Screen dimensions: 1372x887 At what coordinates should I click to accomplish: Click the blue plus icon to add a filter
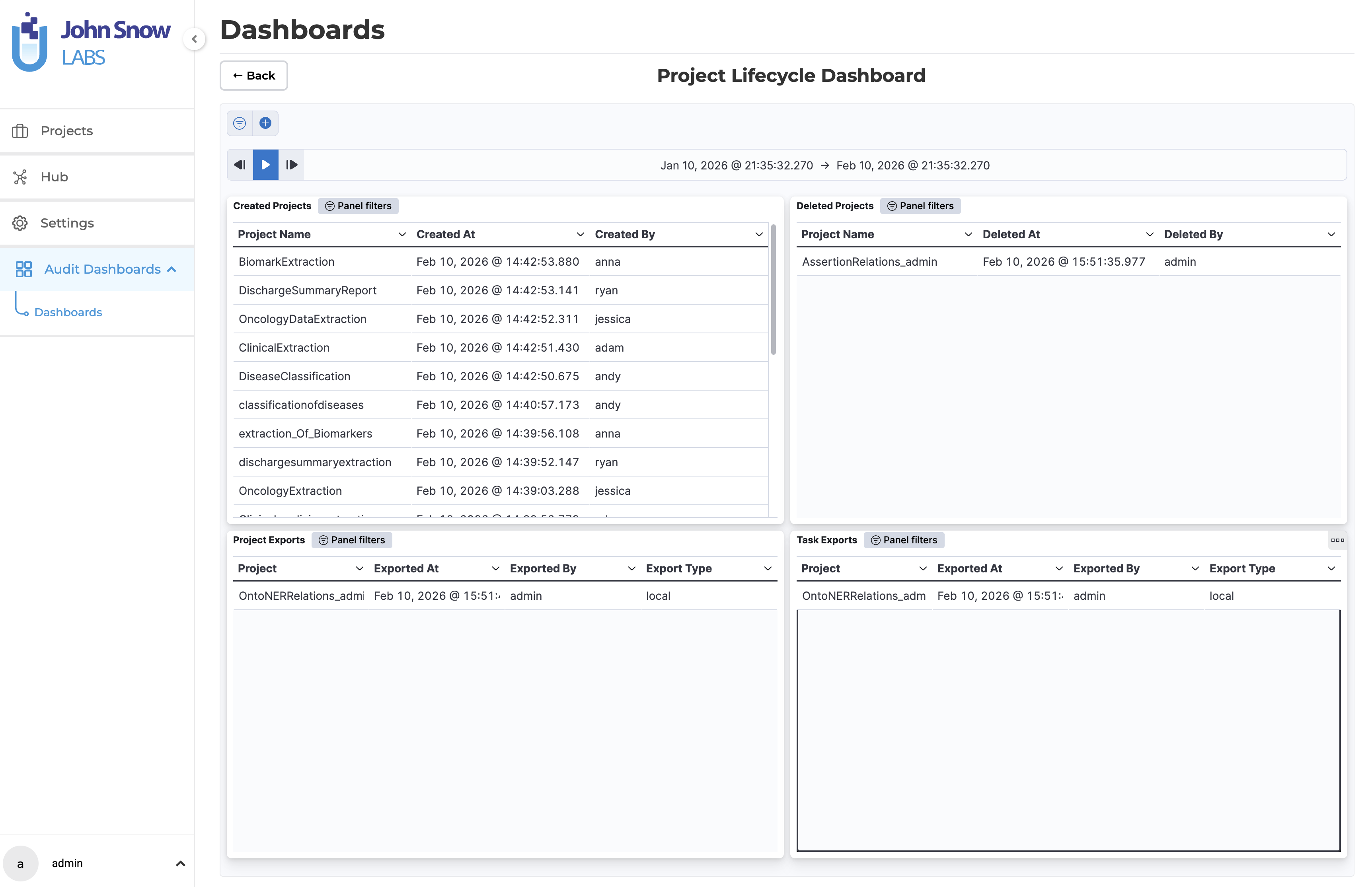click(266, 123)
